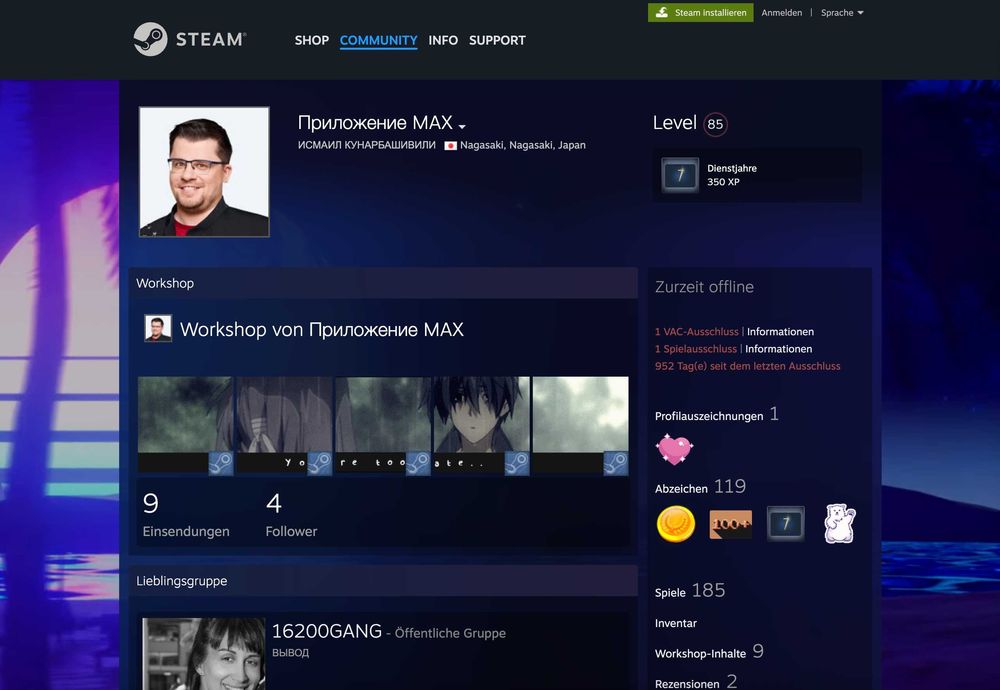Open the Workshop-Inhalte link
Screen dimensions: 1000x690
[700, 653]
